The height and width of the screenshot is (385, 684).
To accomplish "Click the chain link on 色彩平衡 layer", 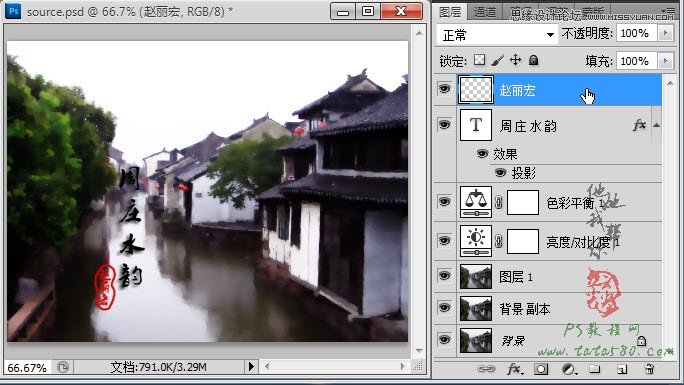I will pos(499,202).
